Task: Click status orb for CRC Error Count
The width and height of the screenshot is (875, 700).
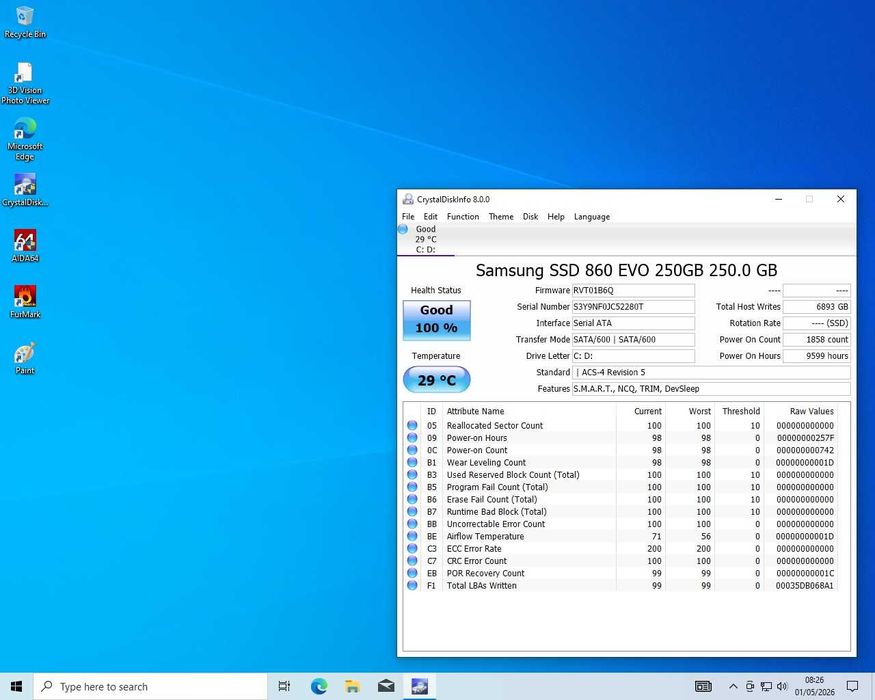Action: coord(412,560)
